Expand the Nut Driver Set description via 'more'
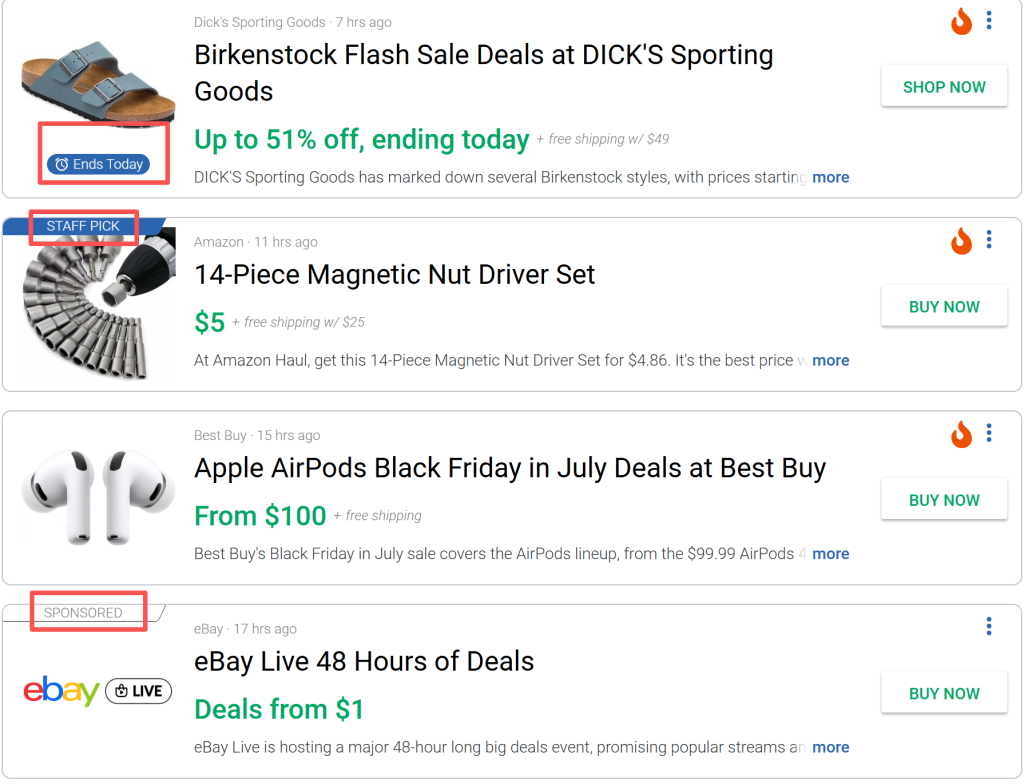The height and width of the screenshot is (784, 1024). point(831,360)
